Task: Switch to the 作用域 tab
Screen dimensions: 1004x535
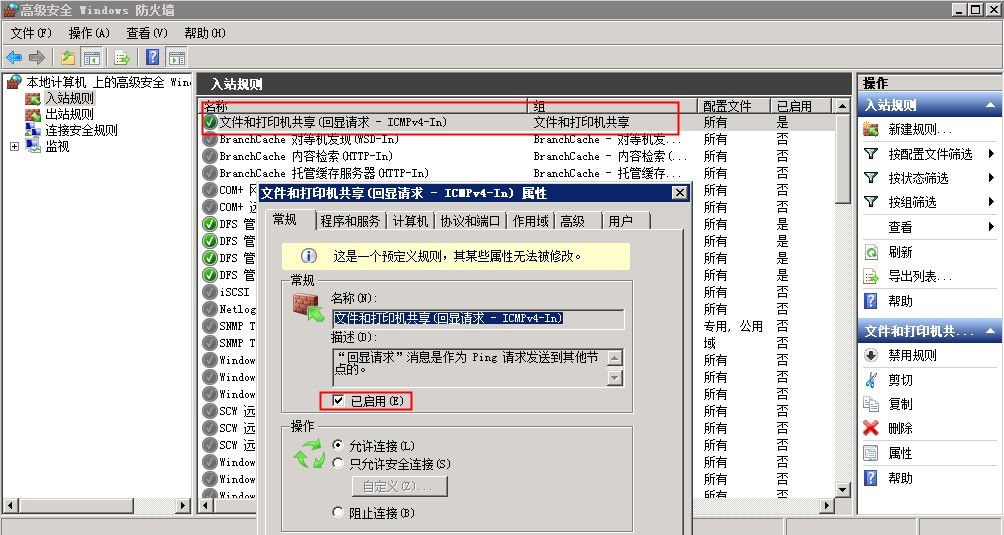Action: (530, 221)
